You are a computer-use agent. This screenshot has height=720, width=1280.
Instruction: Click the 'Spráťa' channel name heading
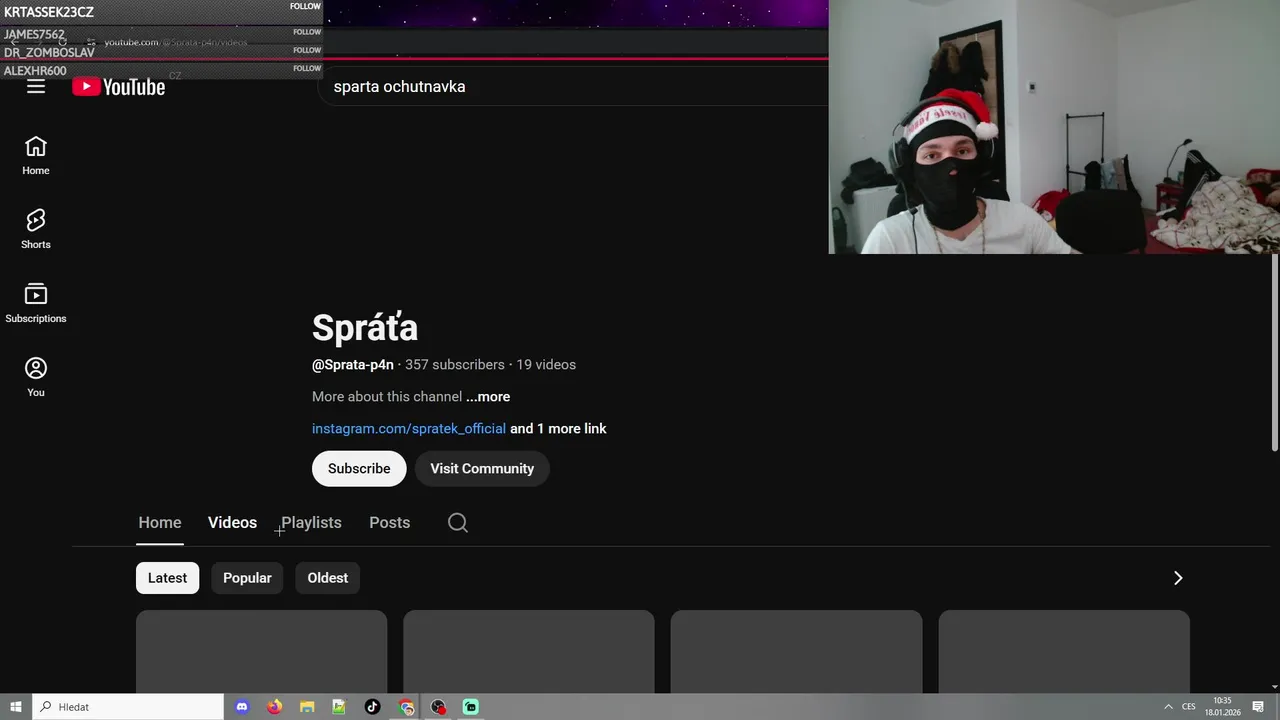[365, 327]
